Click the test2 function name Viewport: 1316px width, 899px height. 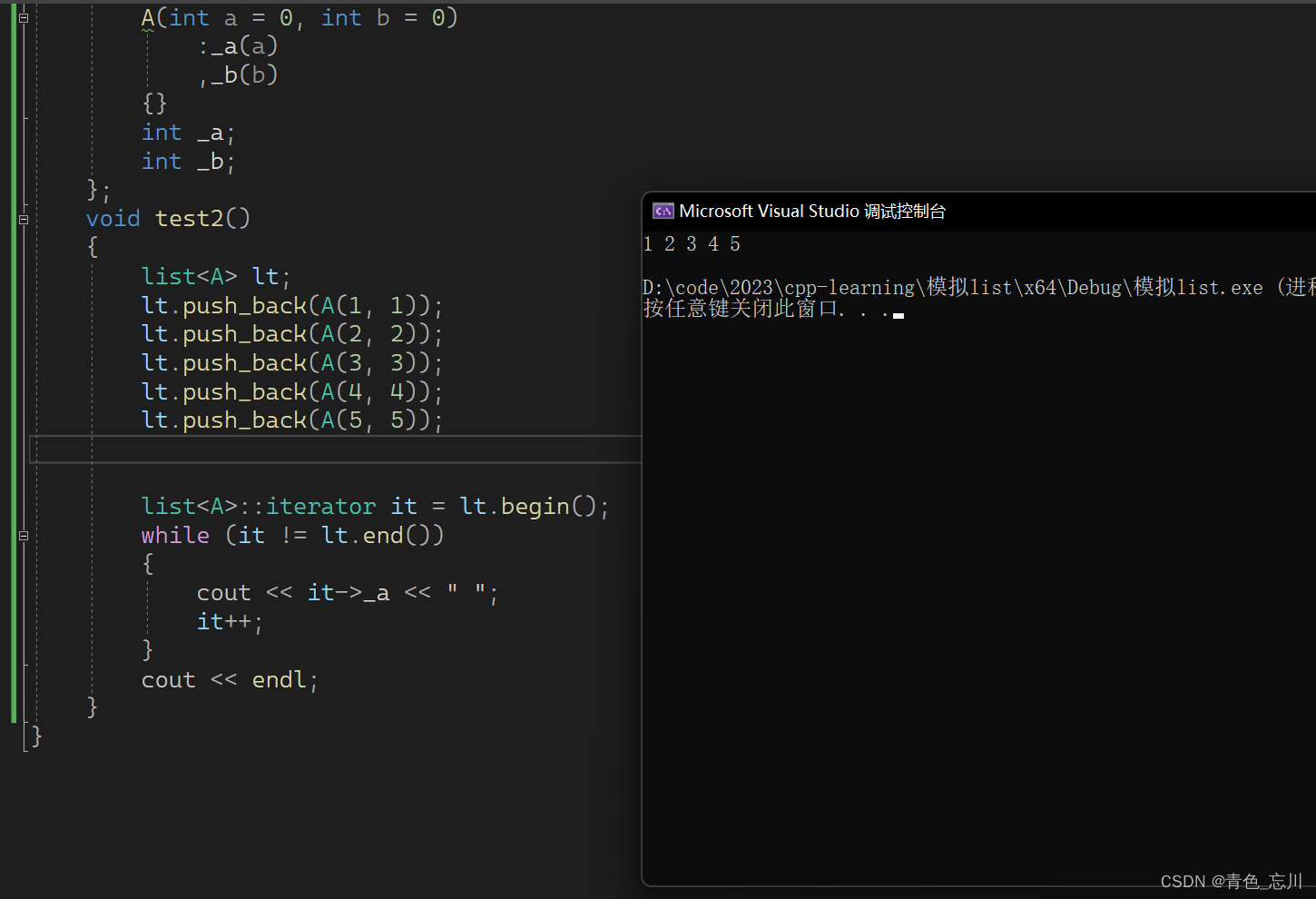coord(189,219)
